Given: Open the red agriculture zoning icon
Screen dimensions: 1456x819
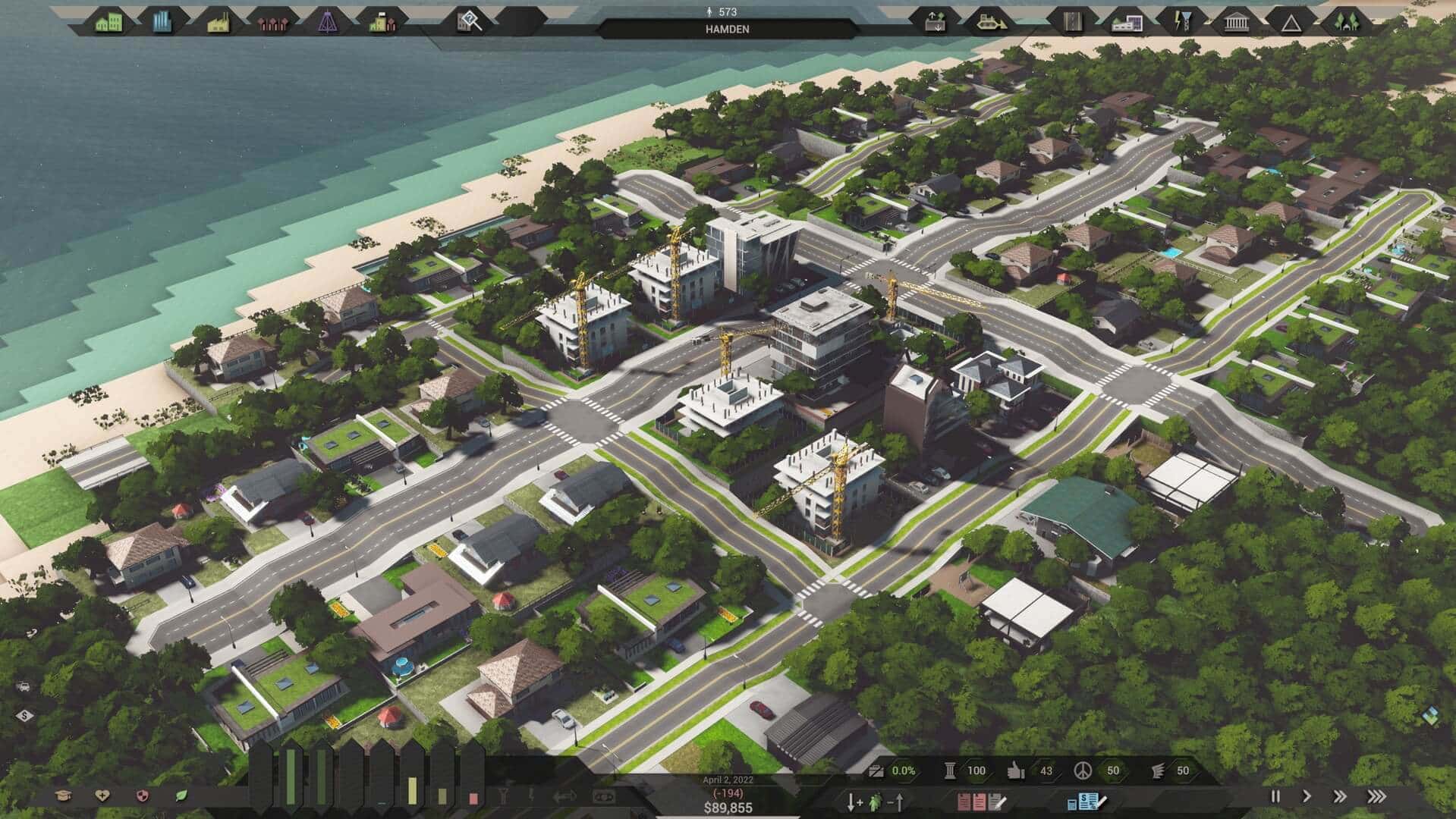Looking at the screenshot, I should (x=273, y=23).
